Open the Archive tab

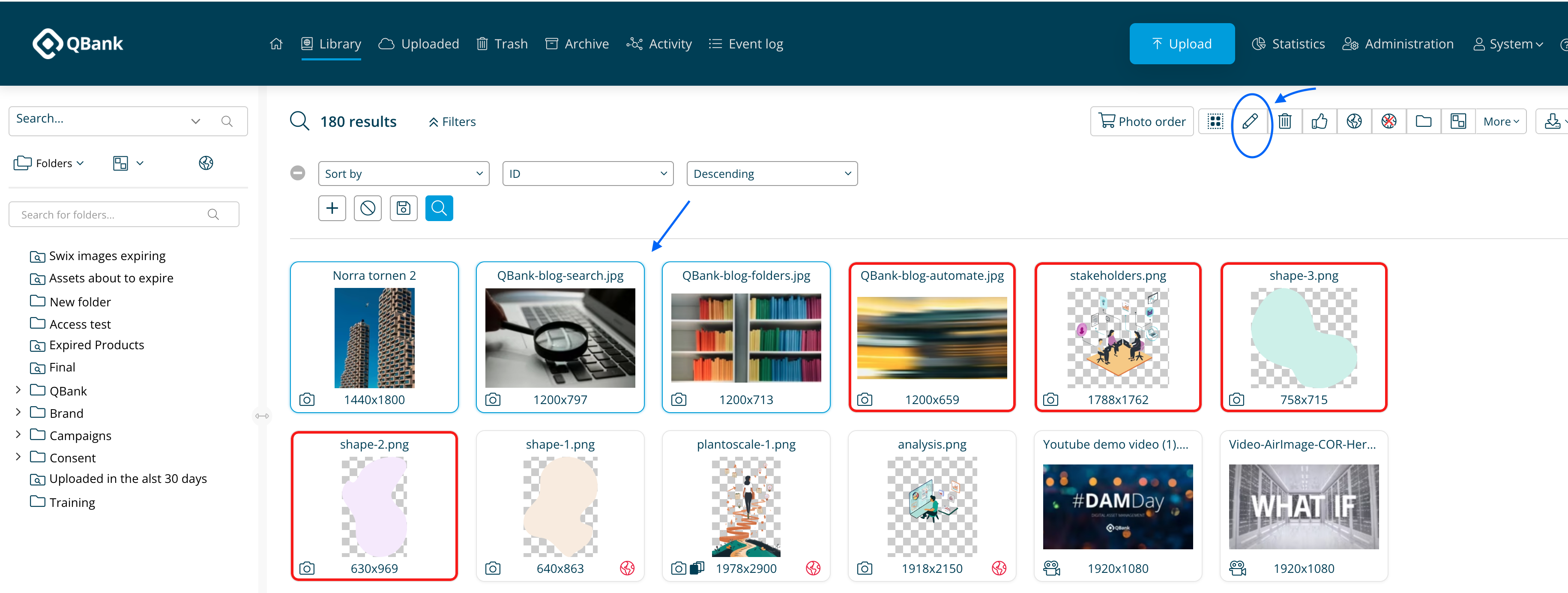coord(577,44)
